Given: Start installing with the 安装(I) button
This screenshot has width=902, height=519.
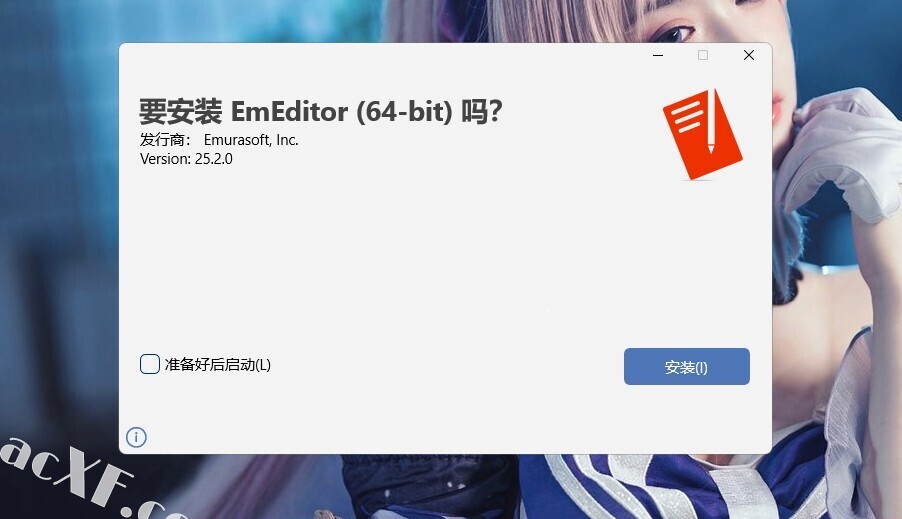Looking at the screenshot, I should click(x=686, y=367).
